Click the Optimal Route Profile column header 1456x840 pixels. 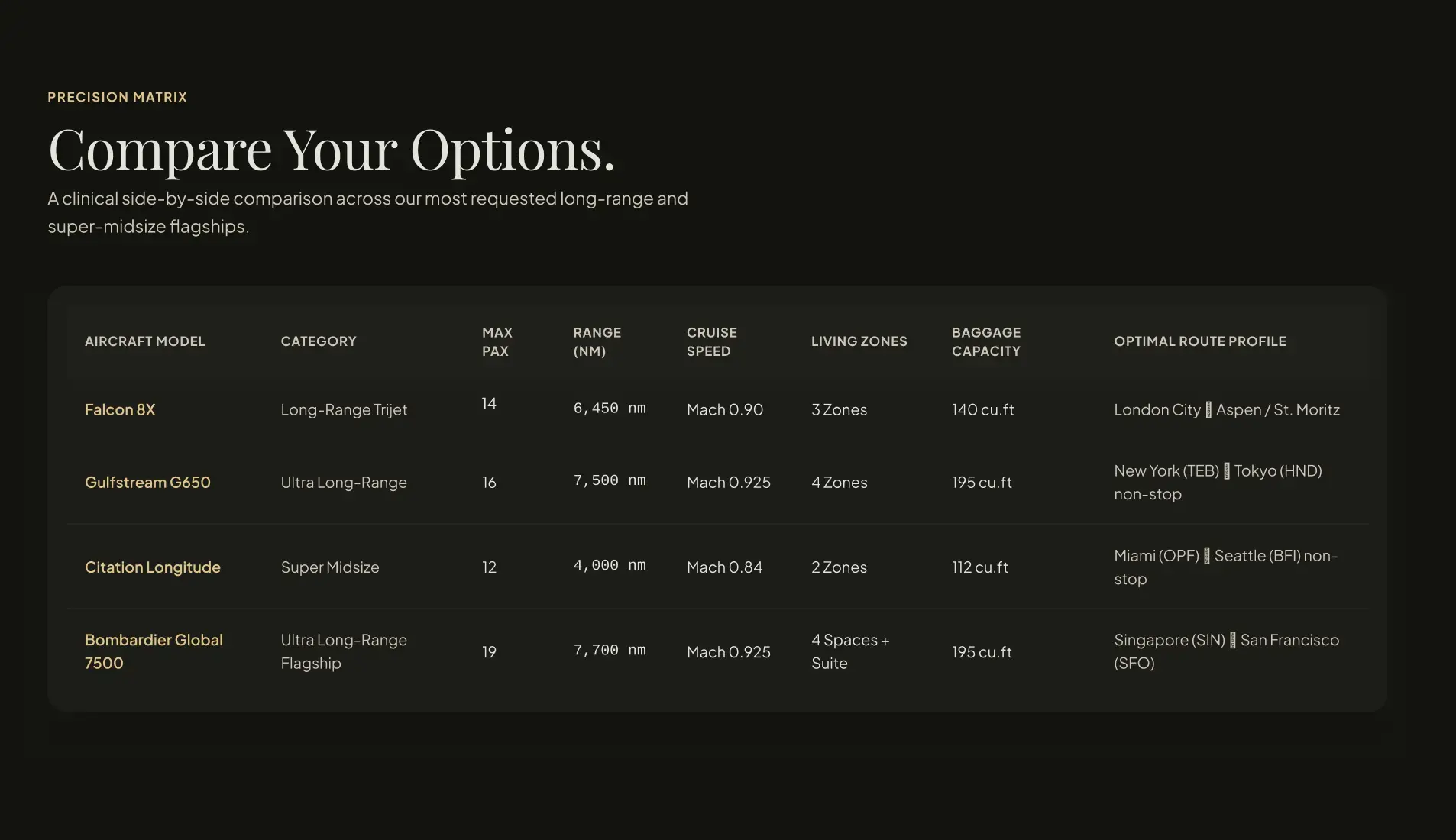tap(1200, 341)
